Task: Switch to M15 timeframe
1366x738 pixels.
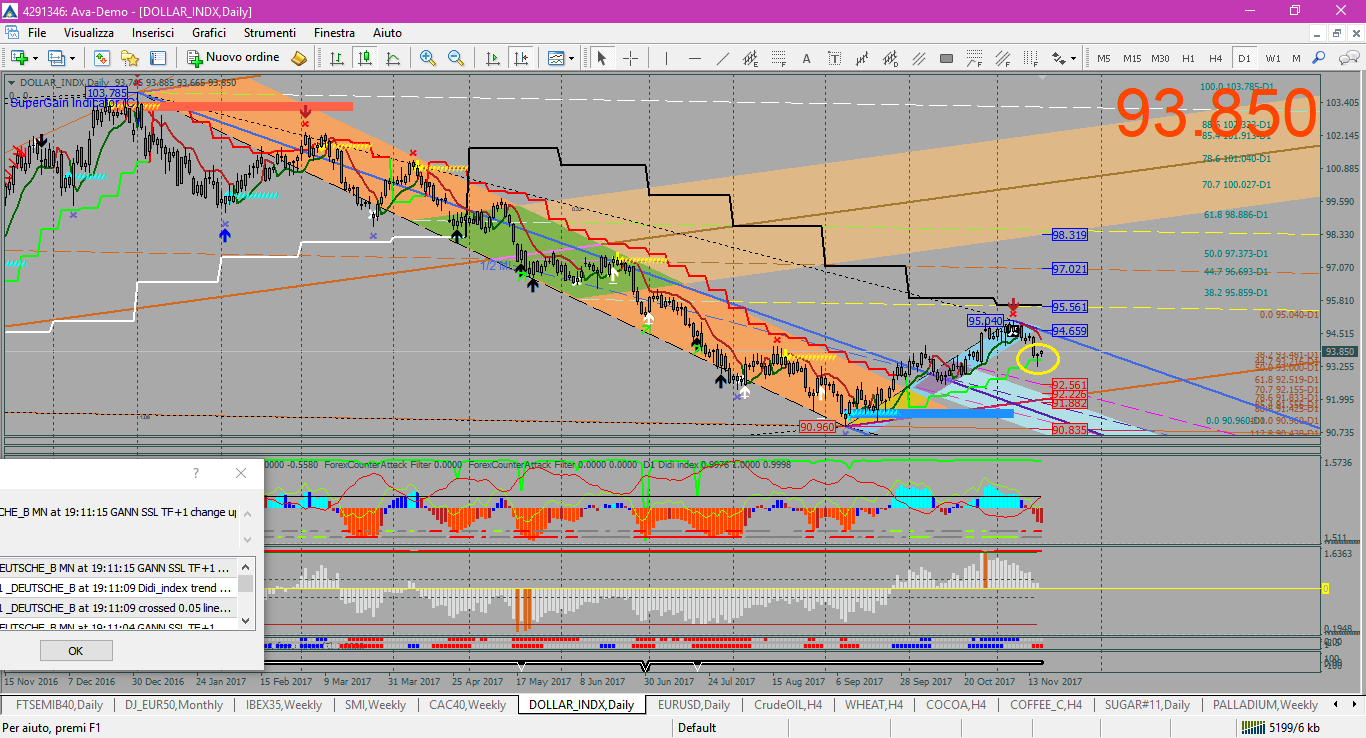Action: click(x=1132, y=58)
